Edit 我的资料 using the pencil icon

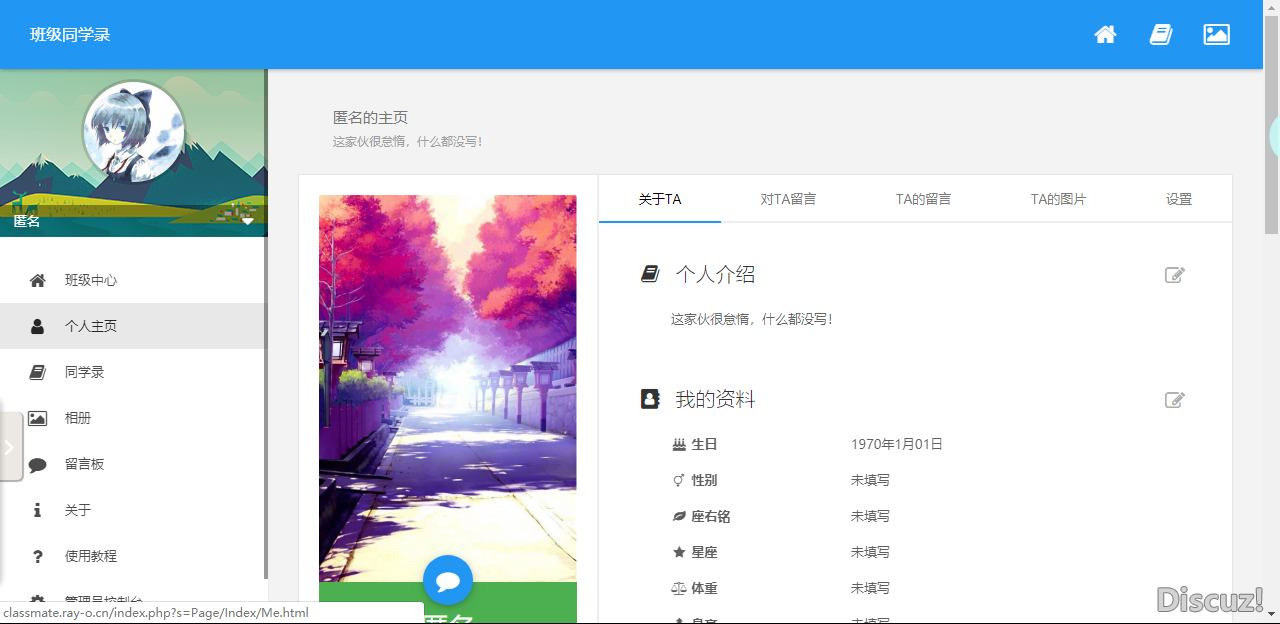tap(1174, 400)
